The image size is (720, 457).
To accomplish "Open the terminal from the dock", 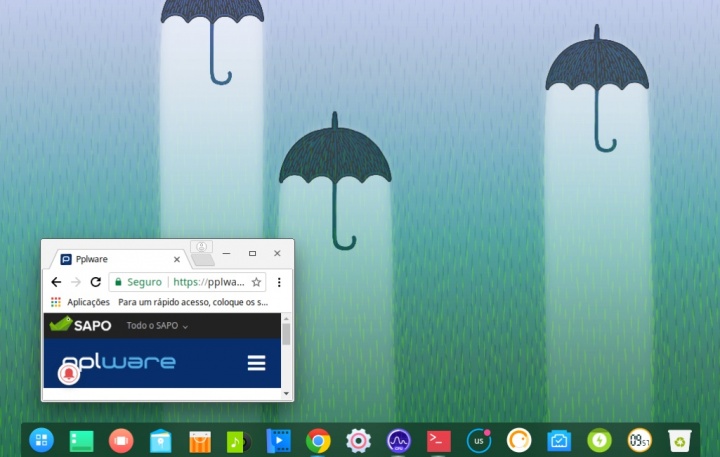I will click(438, 440).
